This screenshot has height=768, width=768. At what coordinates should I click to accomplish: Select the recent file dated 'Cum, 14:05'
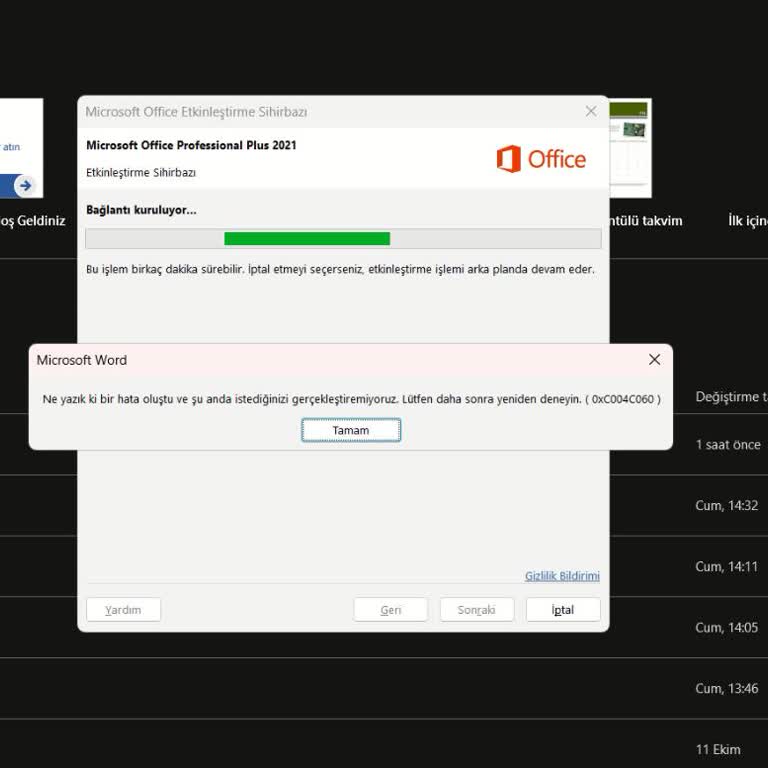click(x=726, y=627)
